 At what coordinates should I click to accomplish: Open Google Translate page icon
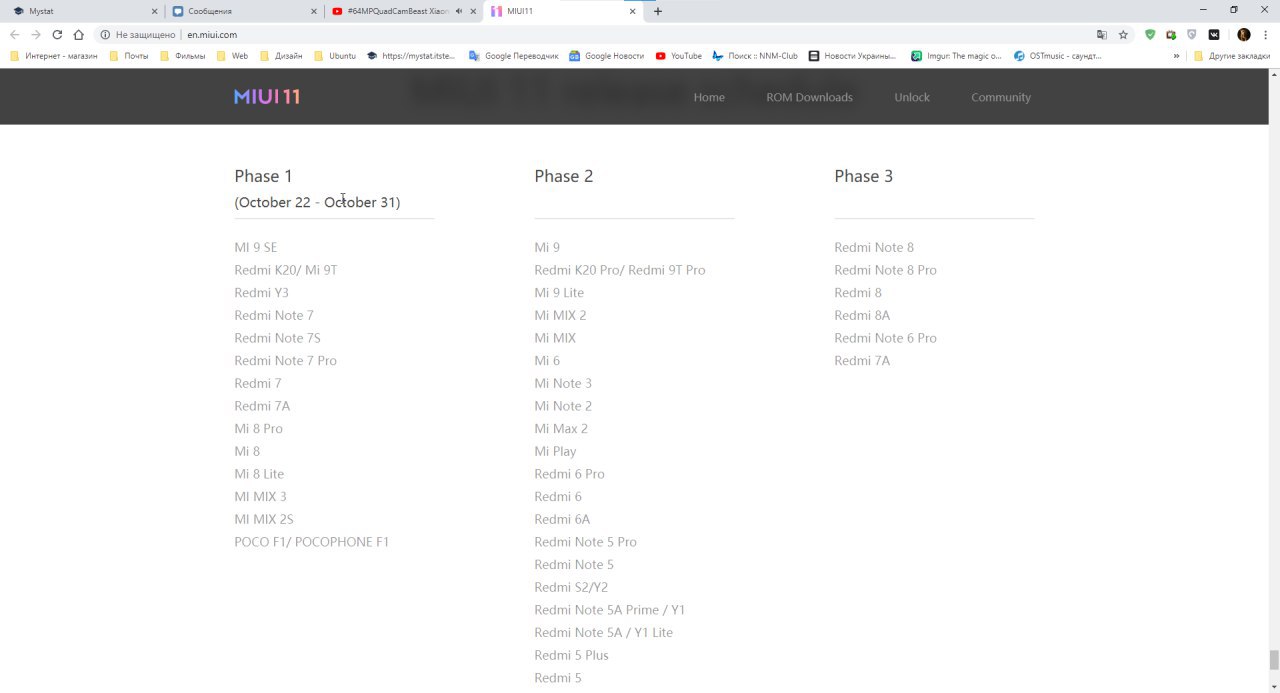(x=1102, y=34)
